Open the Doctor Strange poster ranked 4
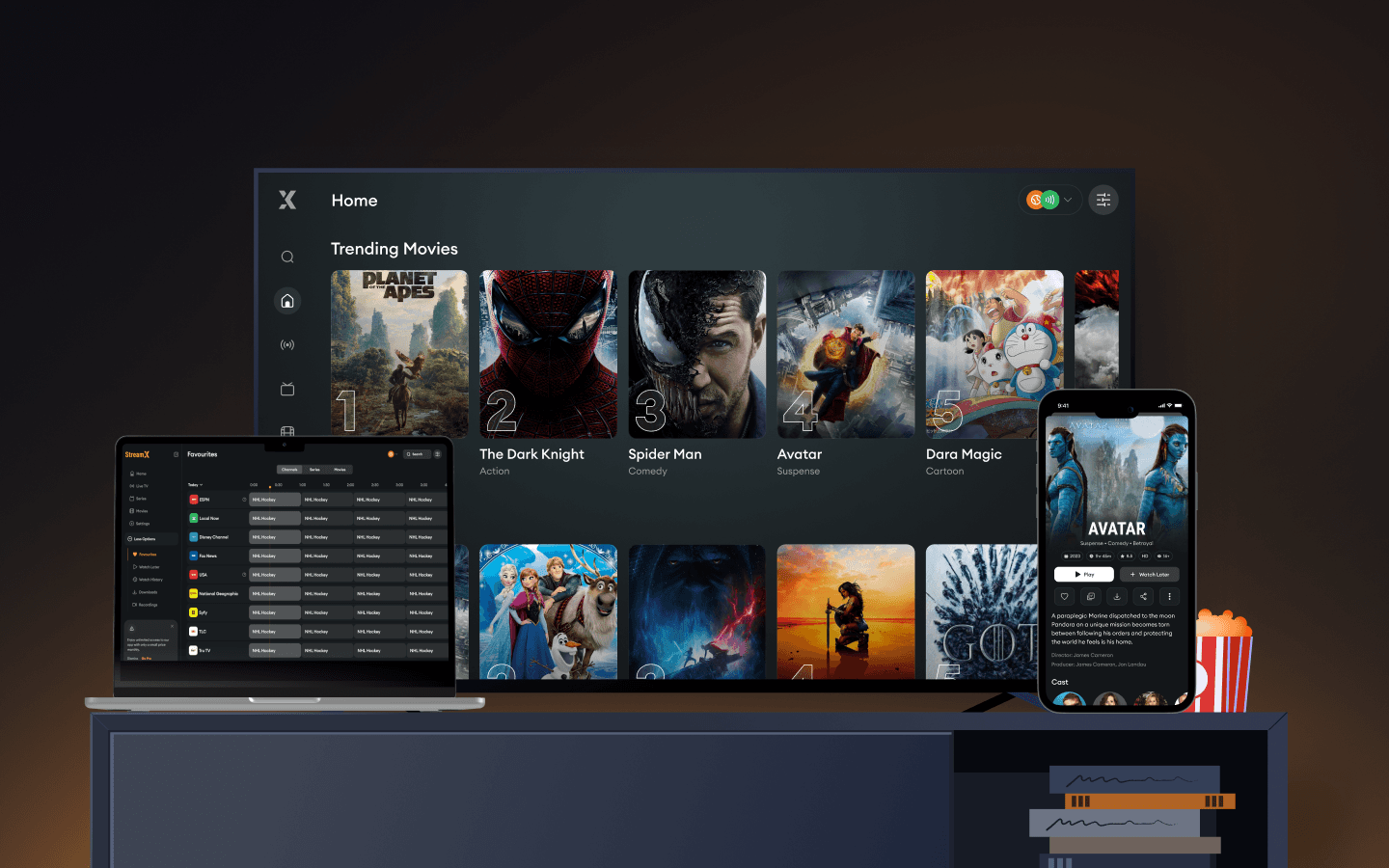The width and height of the screenshot is (1389, 868). 846,354
